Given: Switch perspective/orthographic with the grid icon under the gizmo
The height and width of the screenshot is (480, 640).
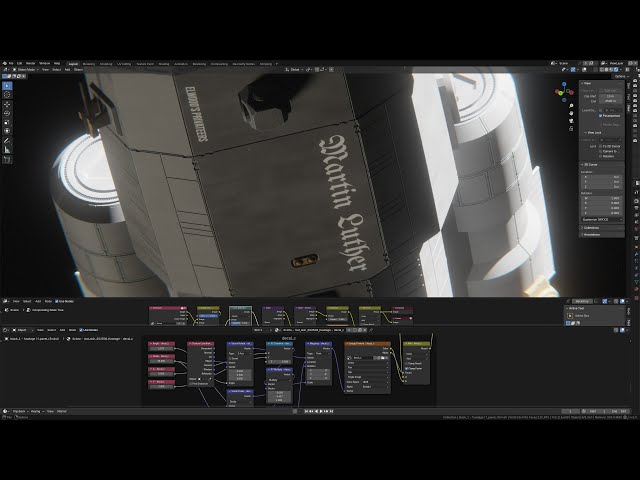Looking at the screenshot, I should click(x=571, y=129).
